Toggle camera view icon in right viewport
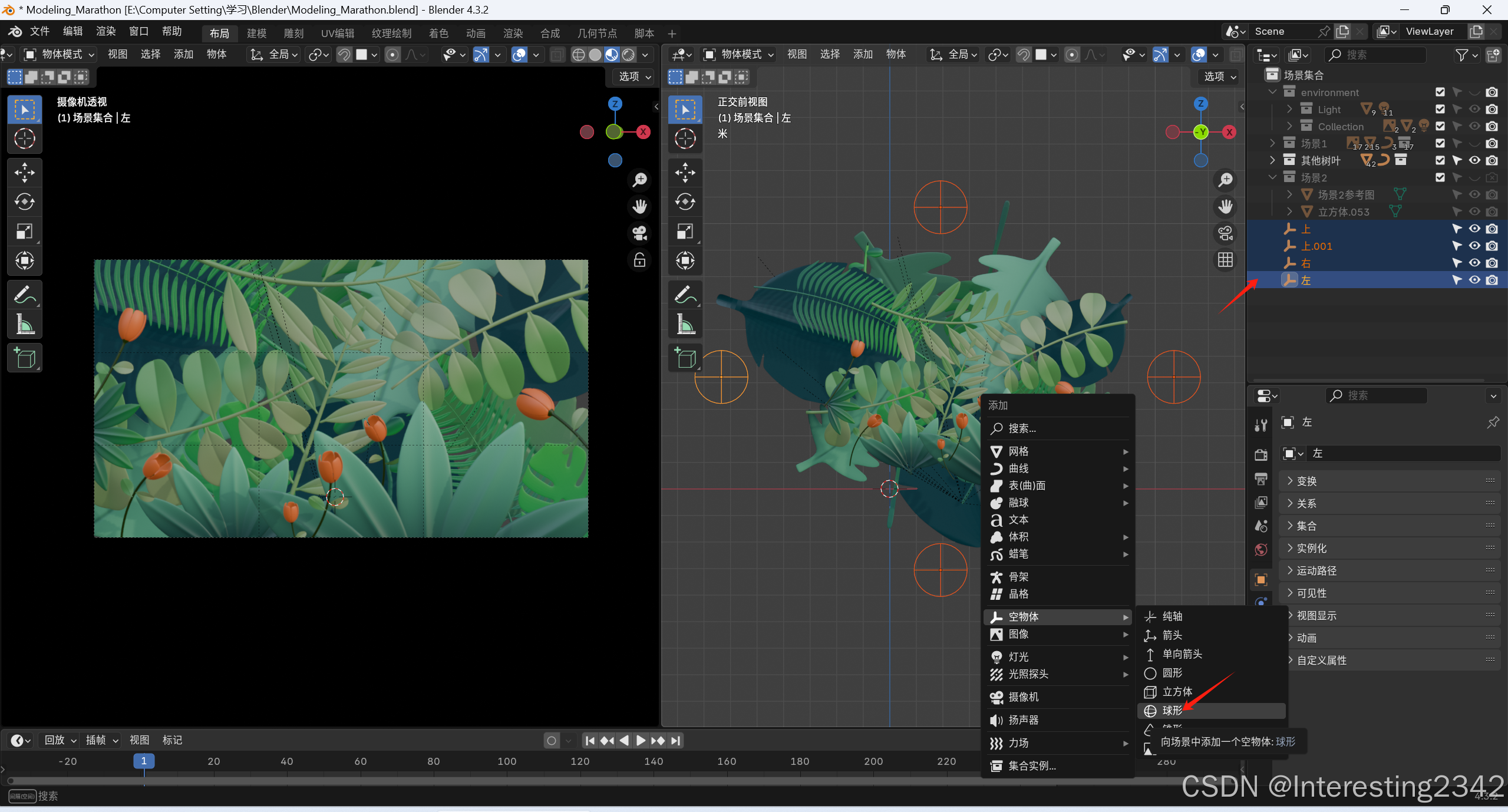 point(1225,233)
